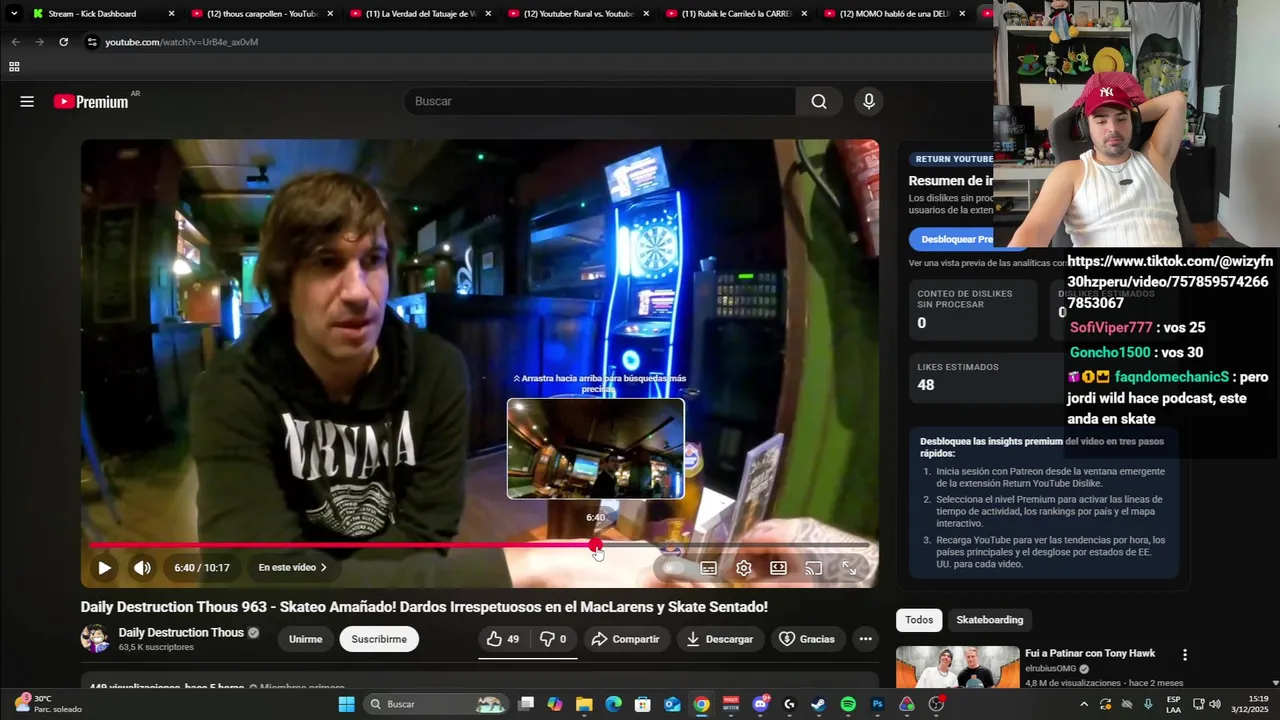Open the YouTube hamburger guide menu
The height and width of the screenshot is (720, 1280).
point(27,101)
